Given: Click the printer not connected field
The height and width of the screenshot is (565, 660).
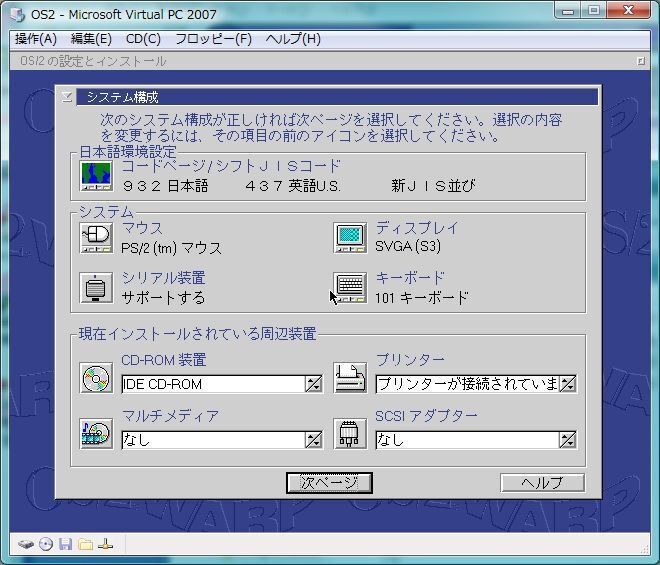Looking at the screenshot, I should coord(467,384).
